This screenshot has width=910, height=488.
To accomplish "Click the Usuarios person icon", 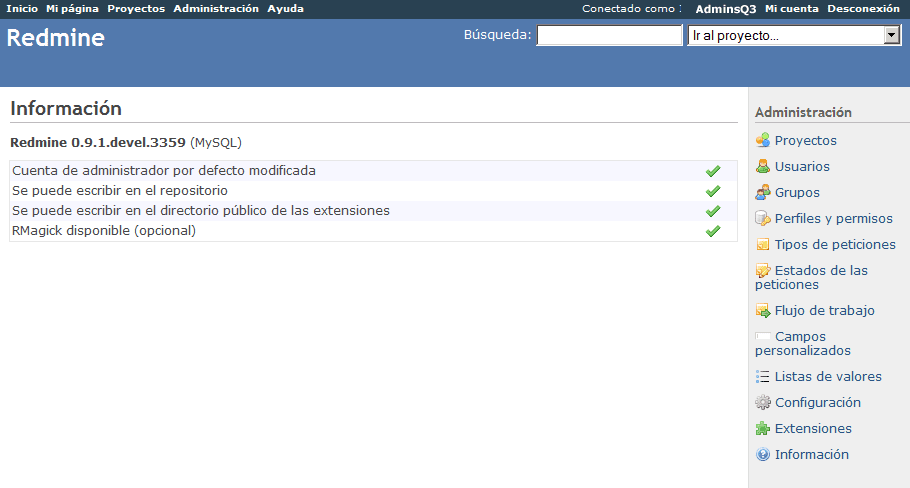I will 763,167.
